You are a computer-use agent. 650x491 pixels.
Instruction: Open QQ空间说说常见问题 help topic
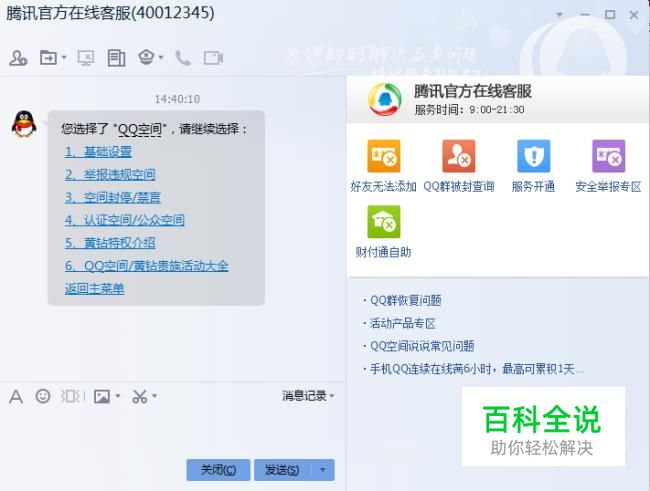click(422, 346)
